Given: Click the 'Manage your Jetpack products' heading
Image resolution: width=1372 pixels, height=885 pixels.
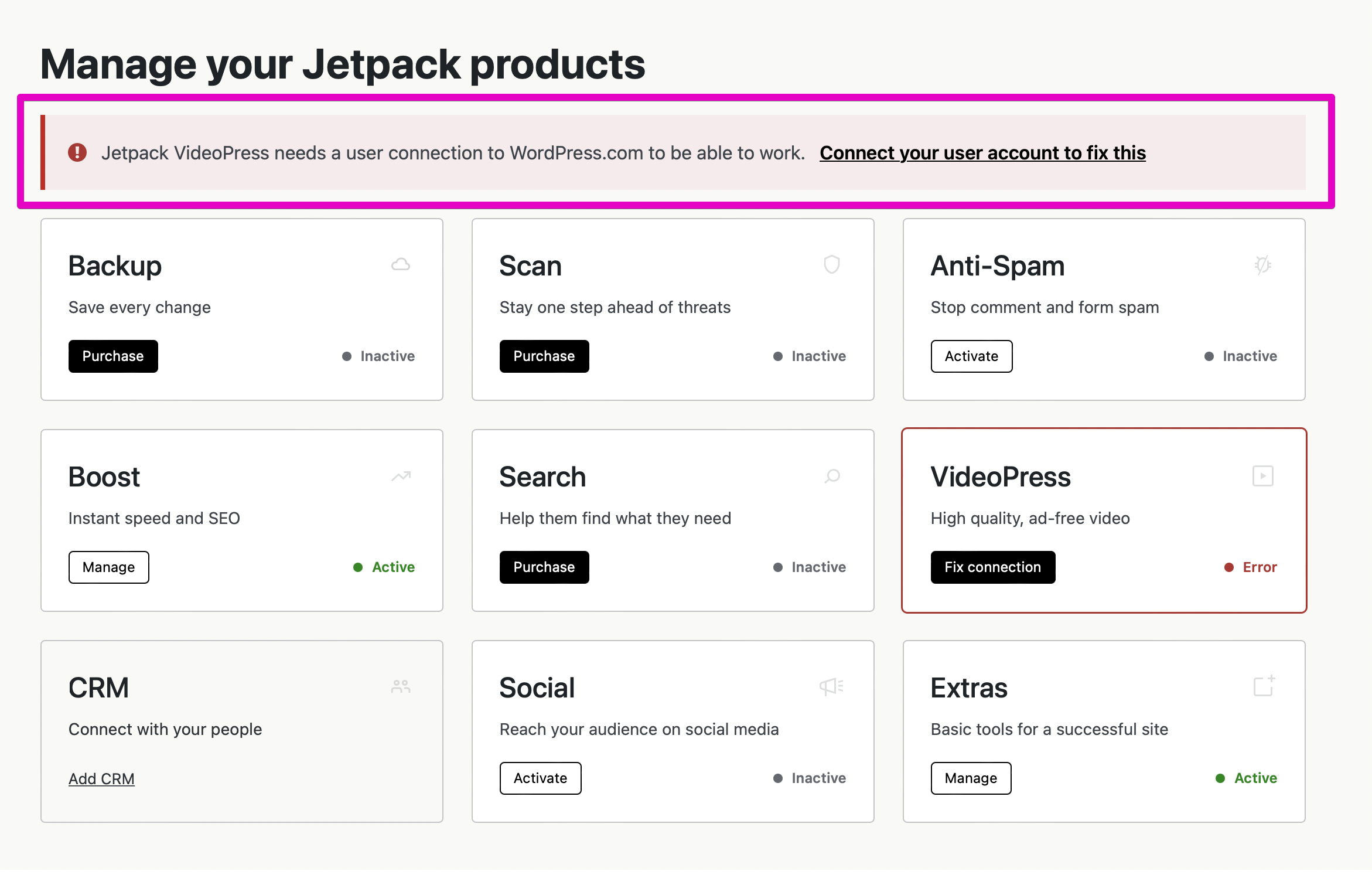Looking at the screenshot, I should [343, 64].
